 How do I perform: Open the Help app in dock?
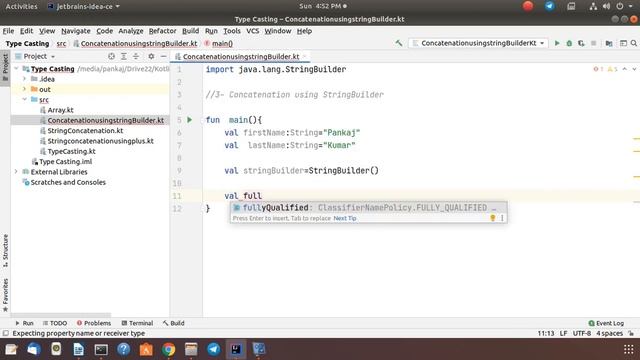pyautogui.click(x=124, y=349)
